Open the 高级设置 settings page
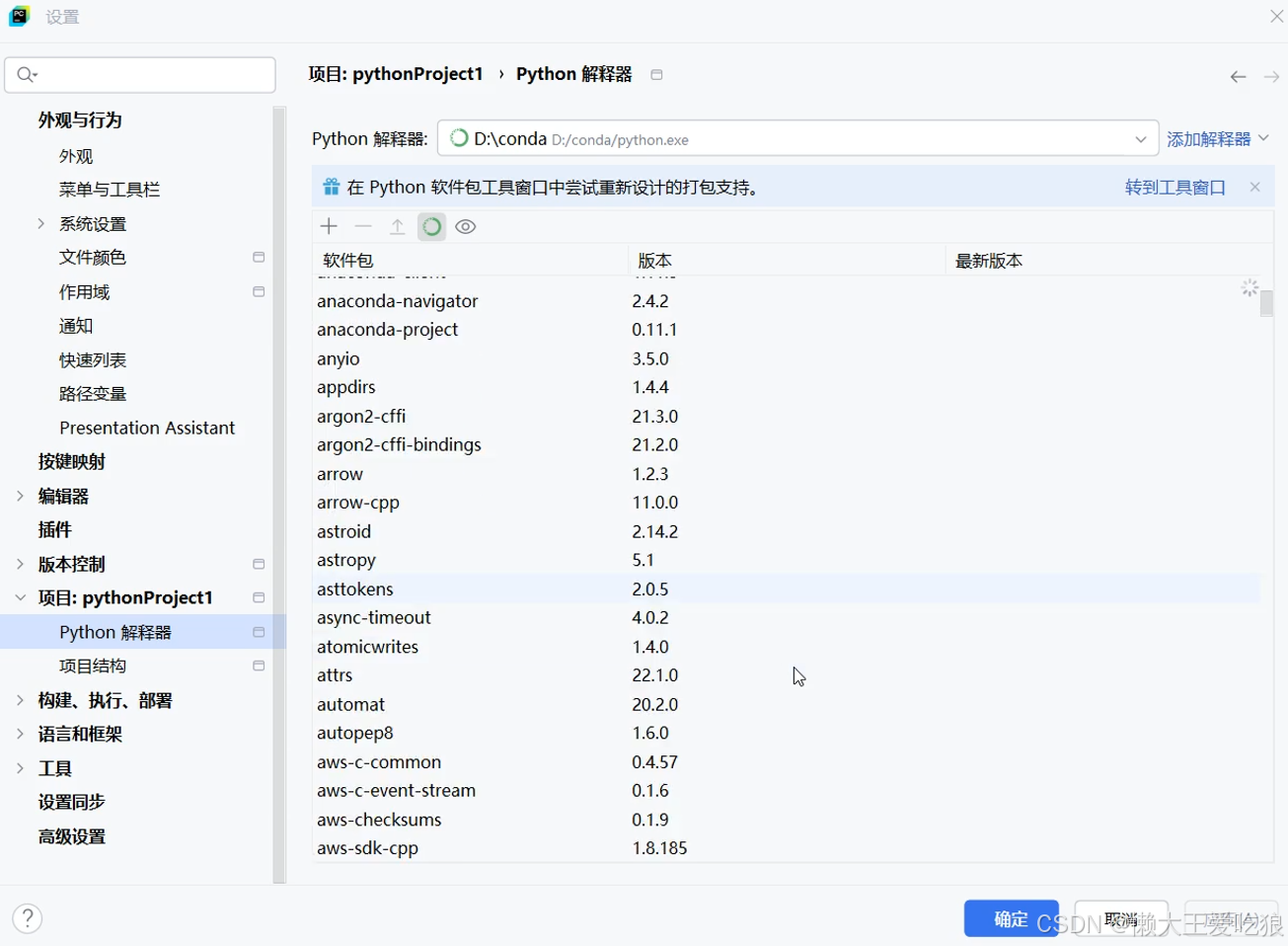The width and height of the screenshot is (1288, 946). coord(72,836)
